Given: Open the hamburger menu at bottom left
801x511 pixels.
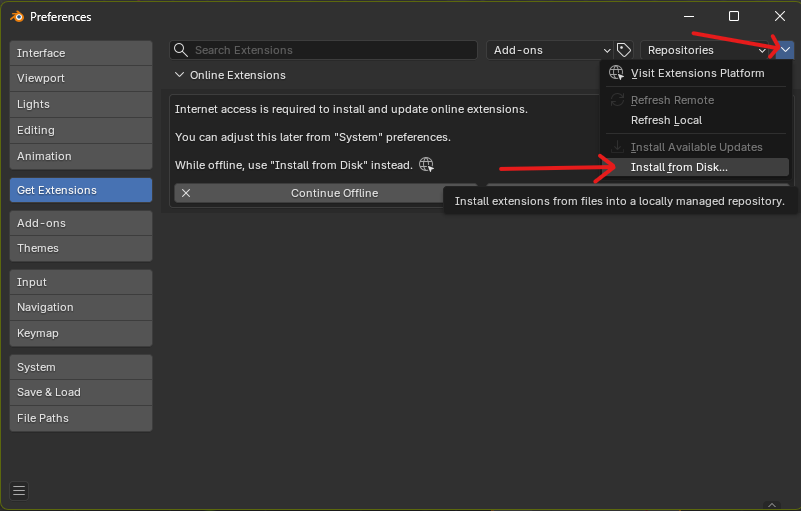Looking at the screenshot, I should coord(19,490).
